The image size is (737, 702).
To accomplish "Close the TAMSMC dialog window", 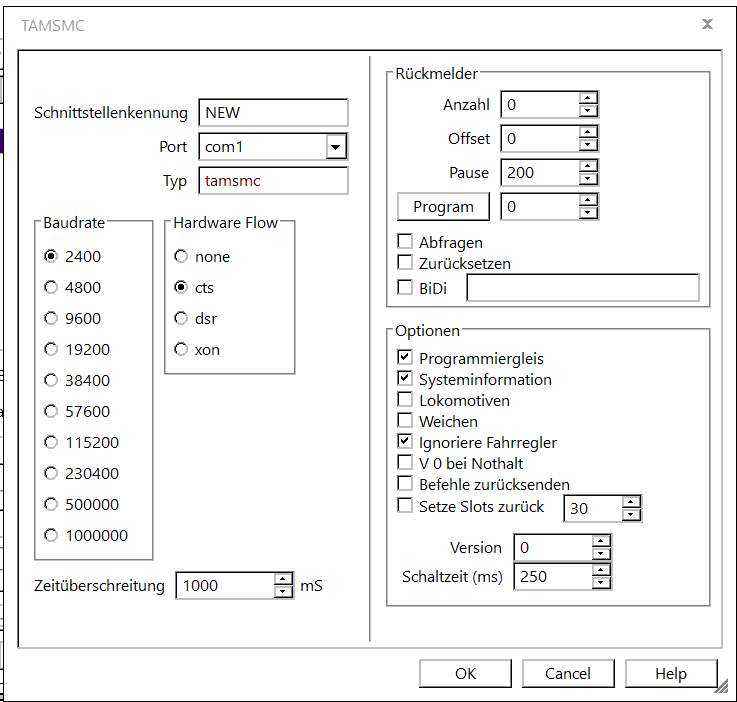I will [x=707, y=24].
